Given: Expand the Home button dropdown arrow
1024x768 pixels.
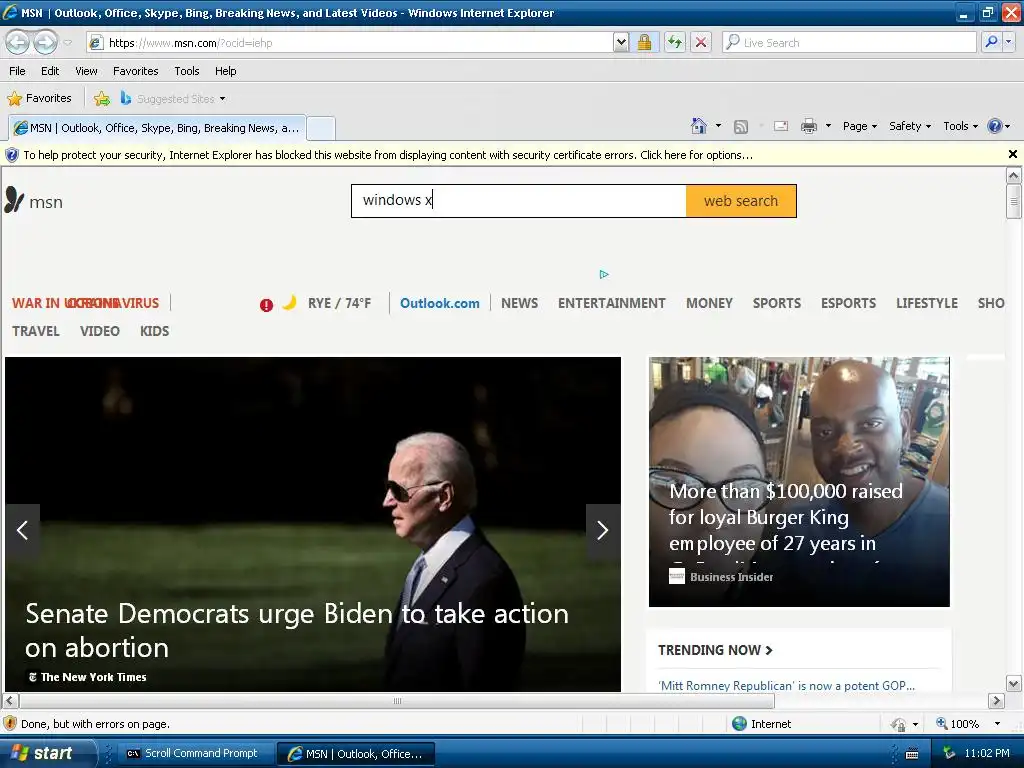Looking at the screenshot, I should 718,126.
